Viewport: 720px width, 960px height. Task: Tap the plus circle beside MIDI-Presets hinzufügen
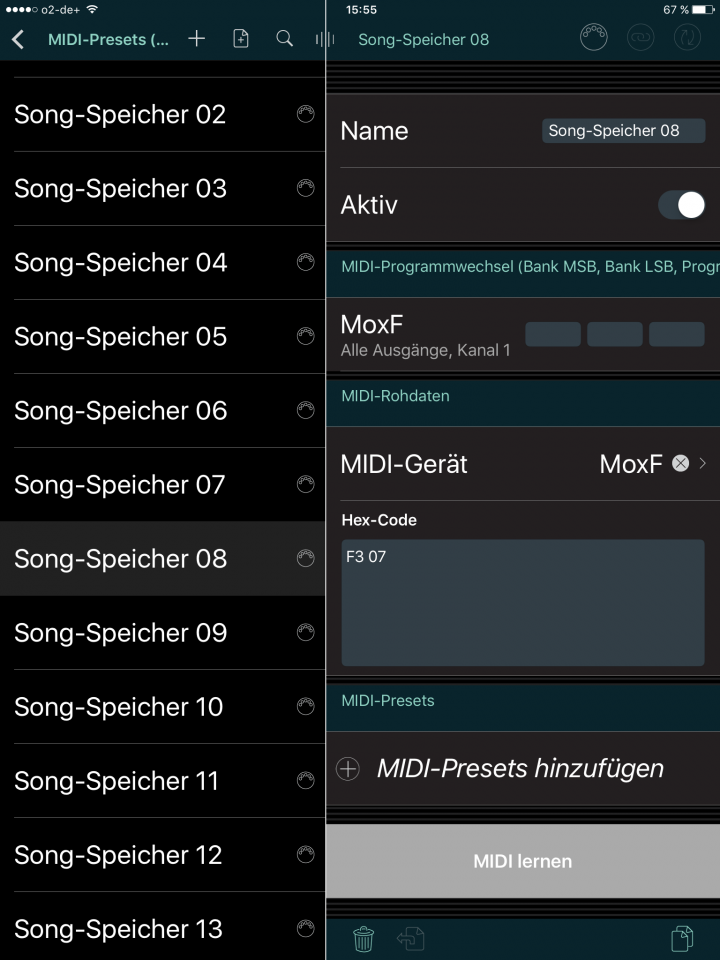pyautogui.click(x=348, y=769)
